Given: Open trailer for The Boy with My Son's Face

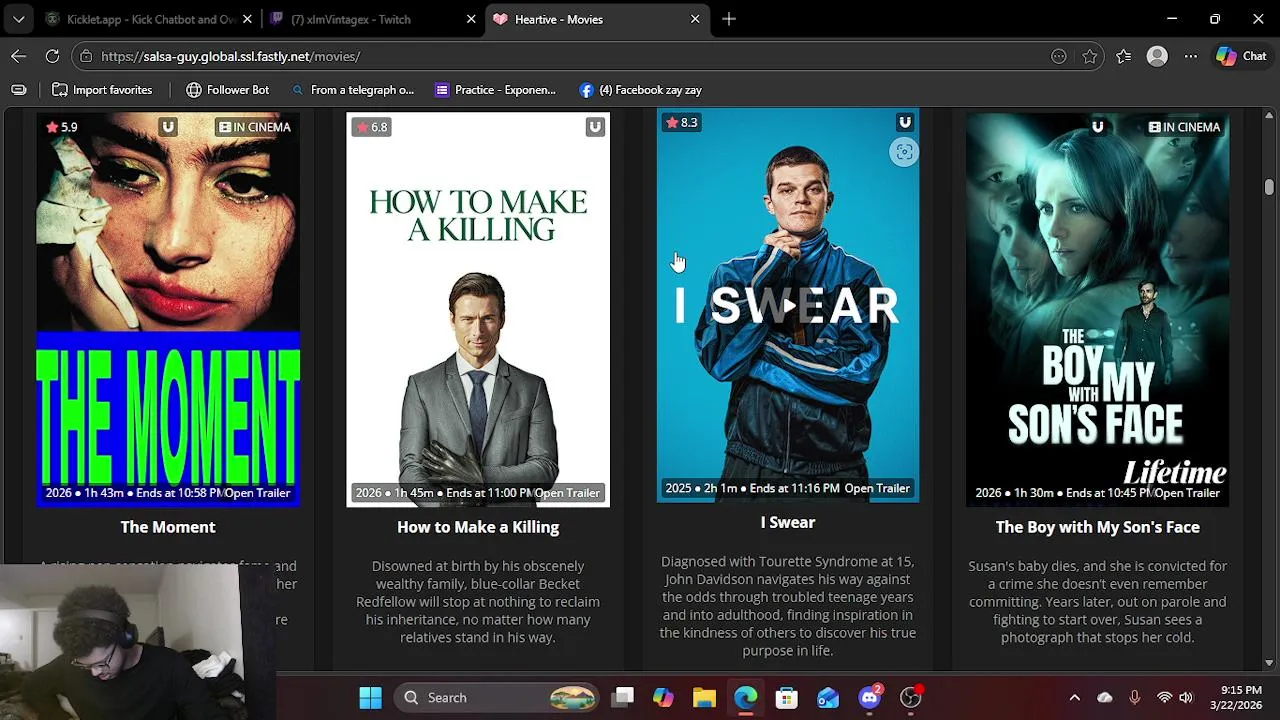Looking at the screenshot, I should 1187,493.
